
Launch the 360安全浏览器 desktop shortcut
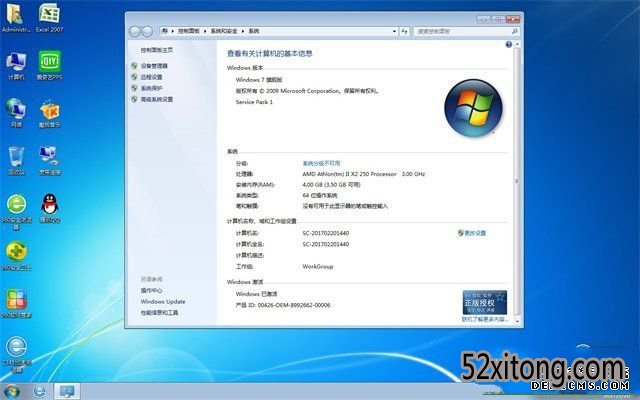pos(16,211)
